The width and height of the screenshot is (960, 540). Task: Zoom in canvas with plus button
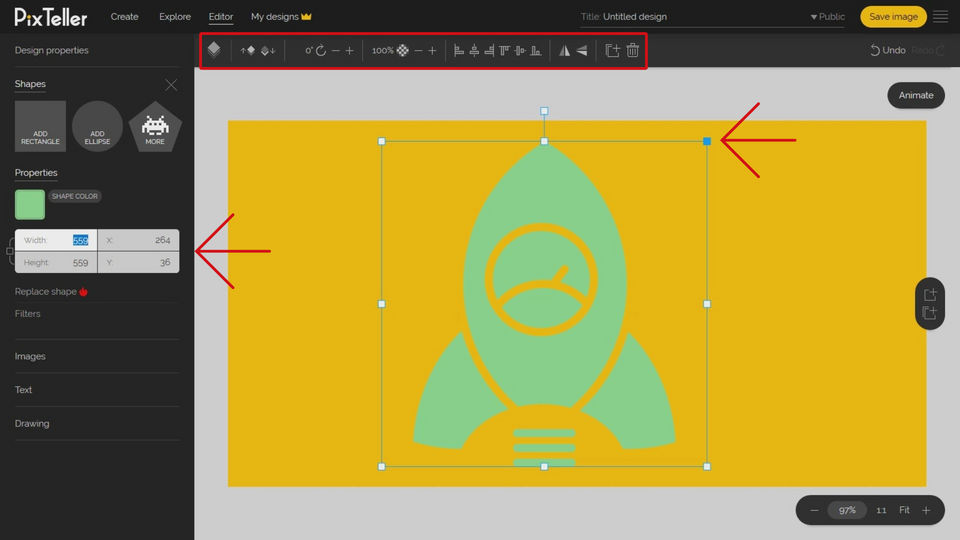pyautogui.click(x=926, y=510)
